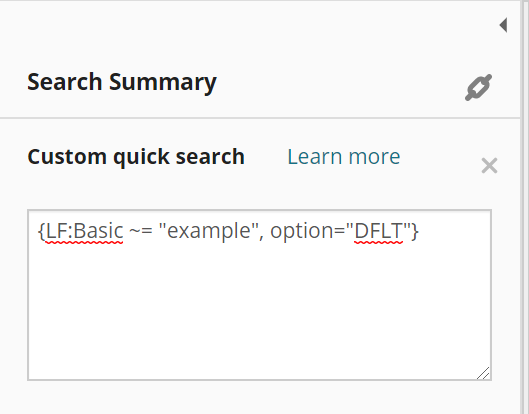Screen dimensions: 529x414
Task: Click the textarea resize grip corner
Action: [484, 373]
